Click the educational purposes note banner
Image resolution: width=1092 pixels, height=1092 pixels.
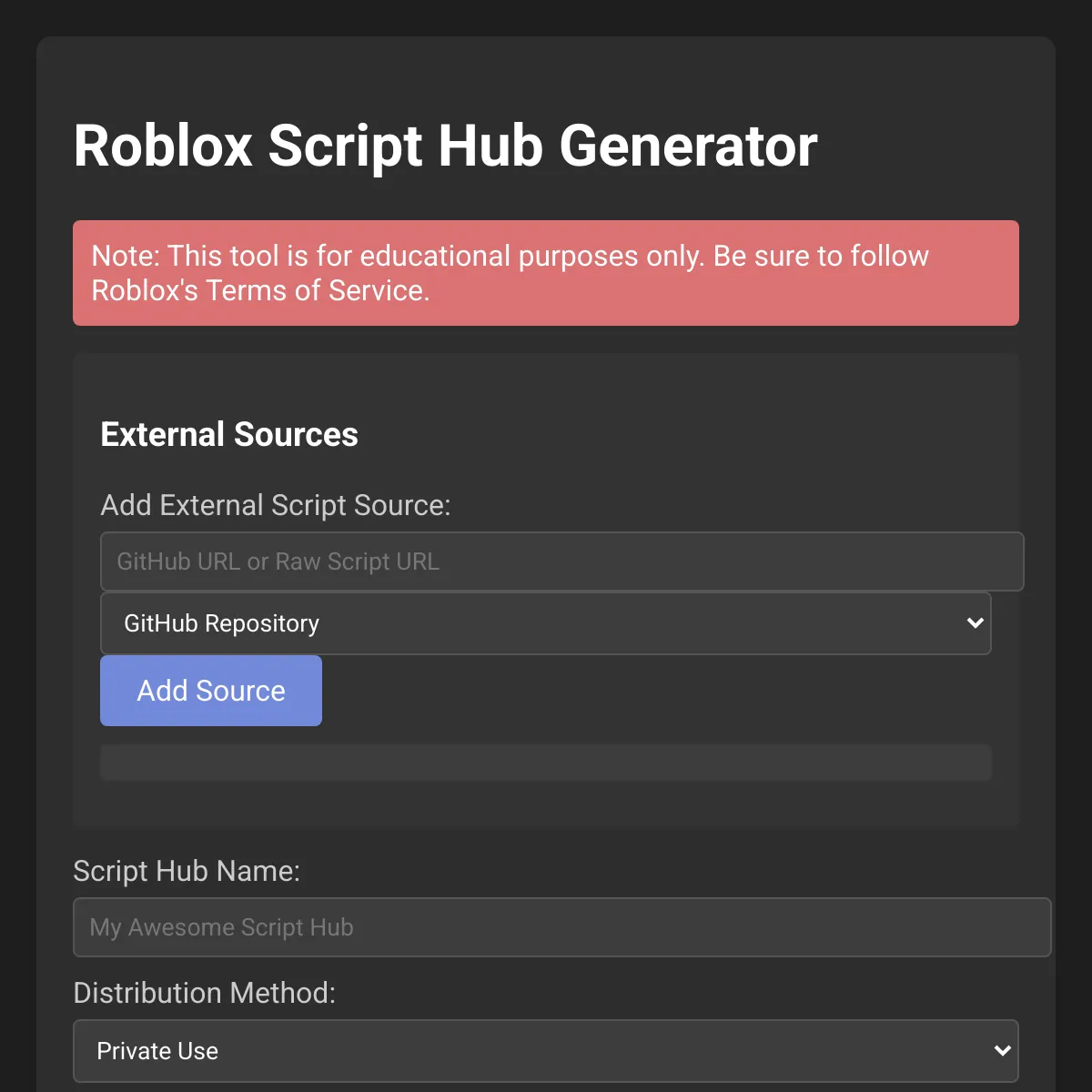click(546, 273)
